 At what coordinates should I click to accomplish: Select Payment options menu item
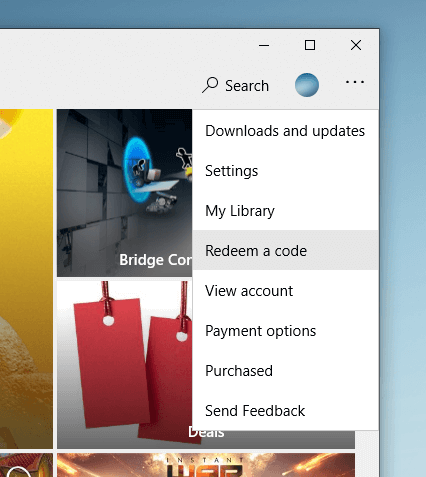(x=285, y=331)
